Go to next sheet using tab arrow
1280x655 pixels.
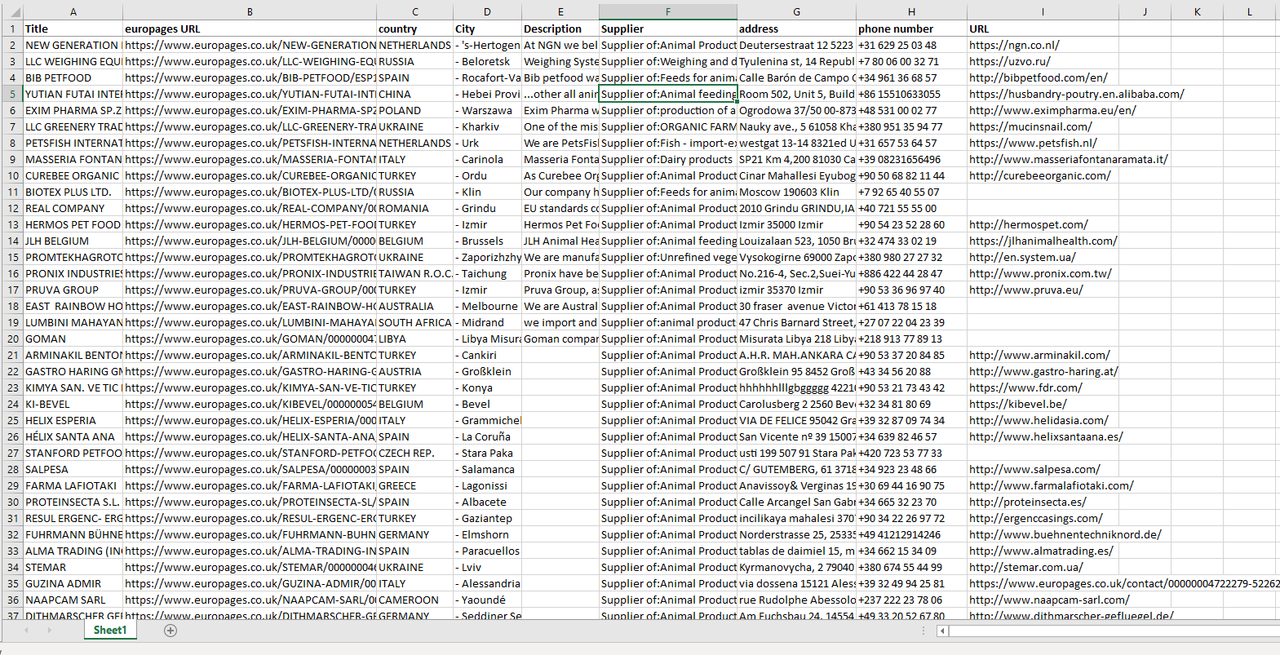pos(51,630)
